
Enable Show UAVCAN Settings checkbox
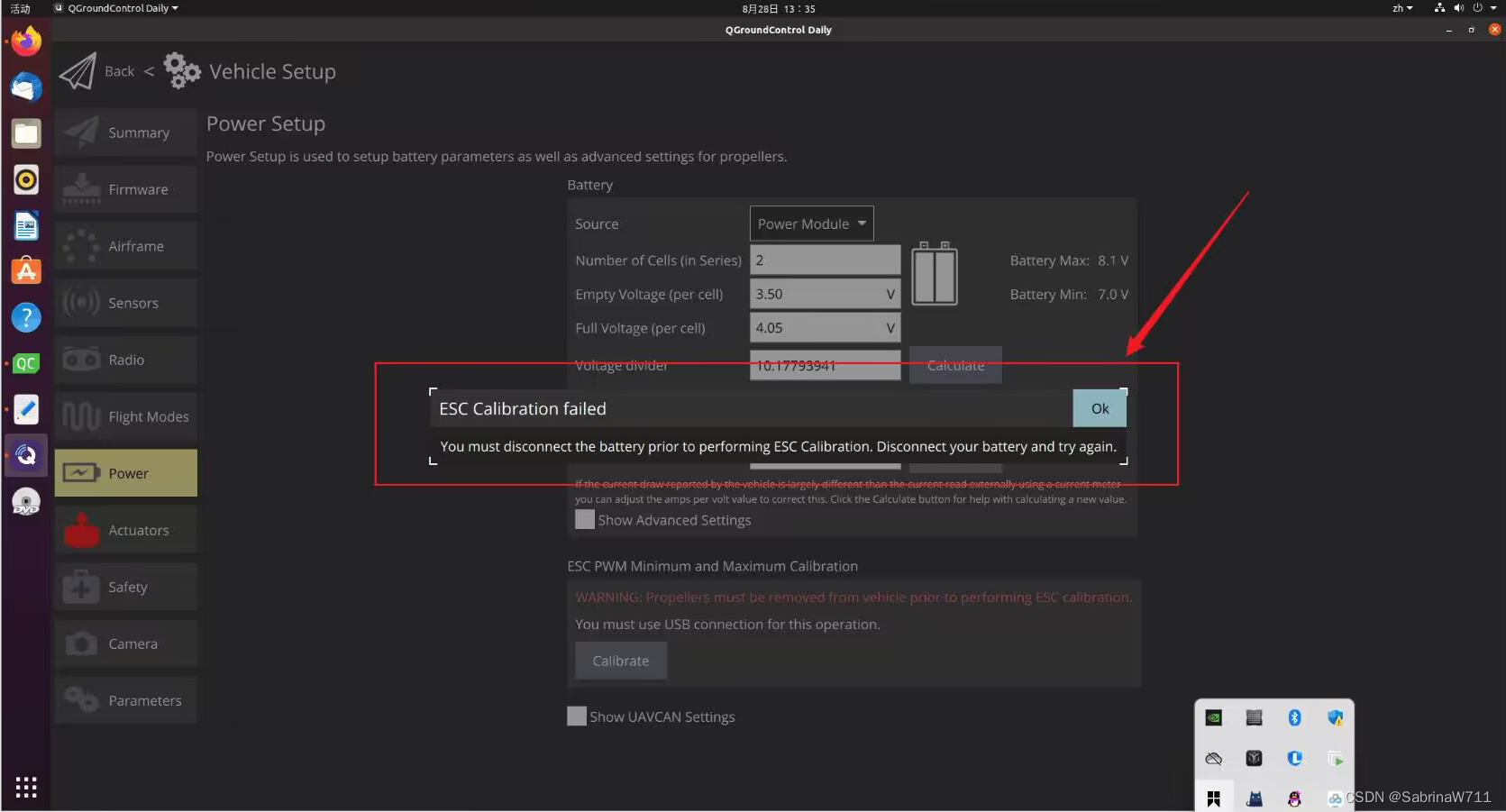click(577, 716)
